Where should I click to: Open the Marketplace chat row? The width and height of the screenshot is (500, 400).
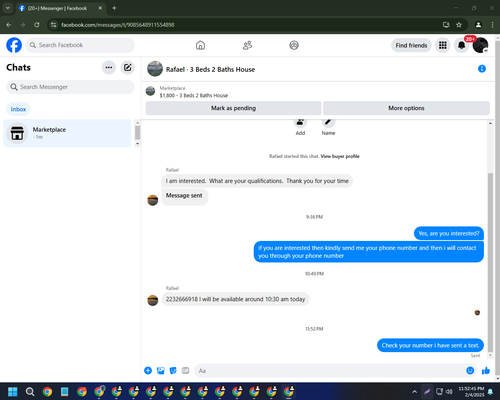click(67, 133)
